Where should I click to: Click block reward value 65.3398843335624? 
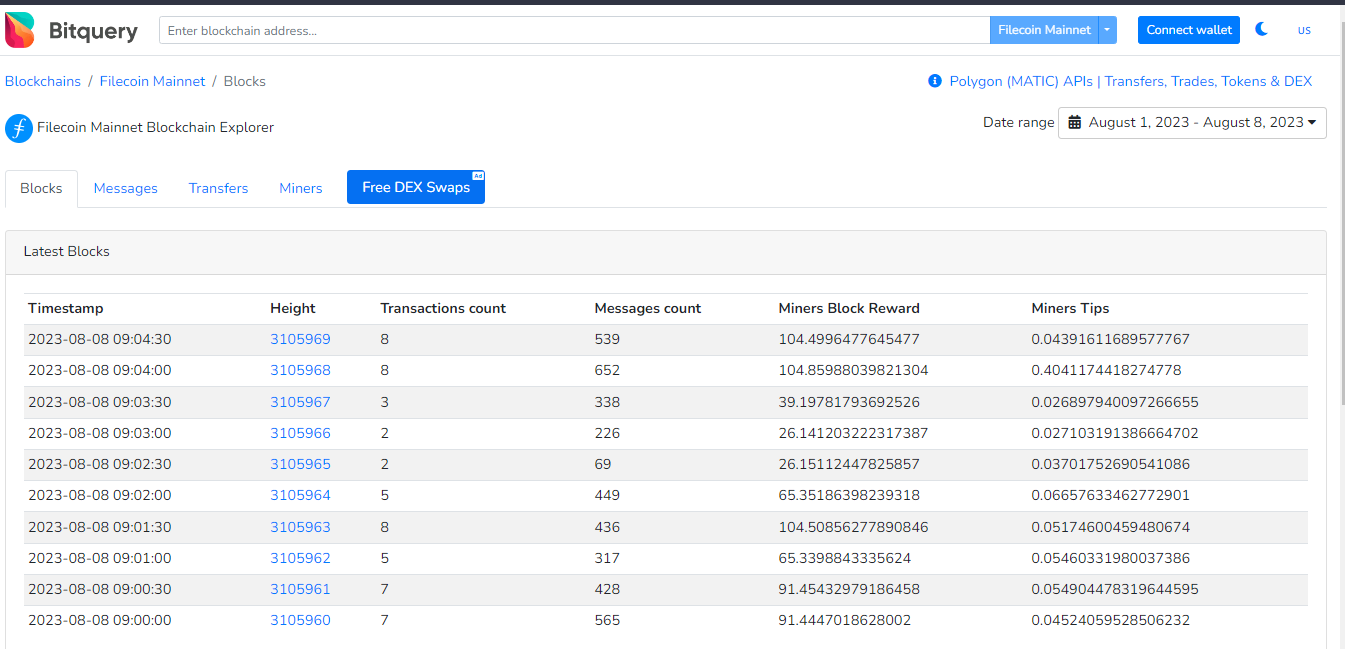click(845, 558)
